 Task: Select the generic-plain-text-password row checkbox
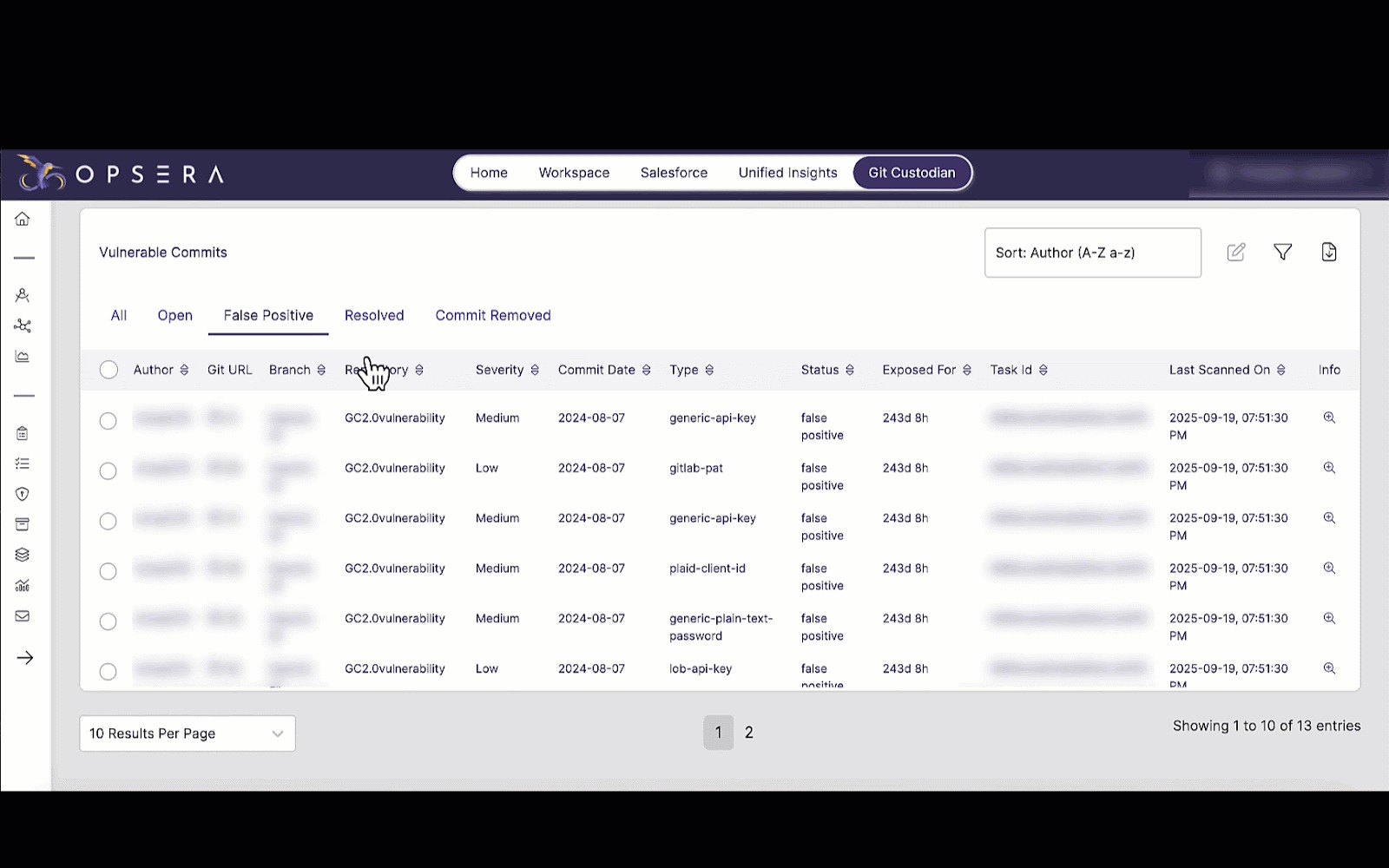(x=108, y=621)
